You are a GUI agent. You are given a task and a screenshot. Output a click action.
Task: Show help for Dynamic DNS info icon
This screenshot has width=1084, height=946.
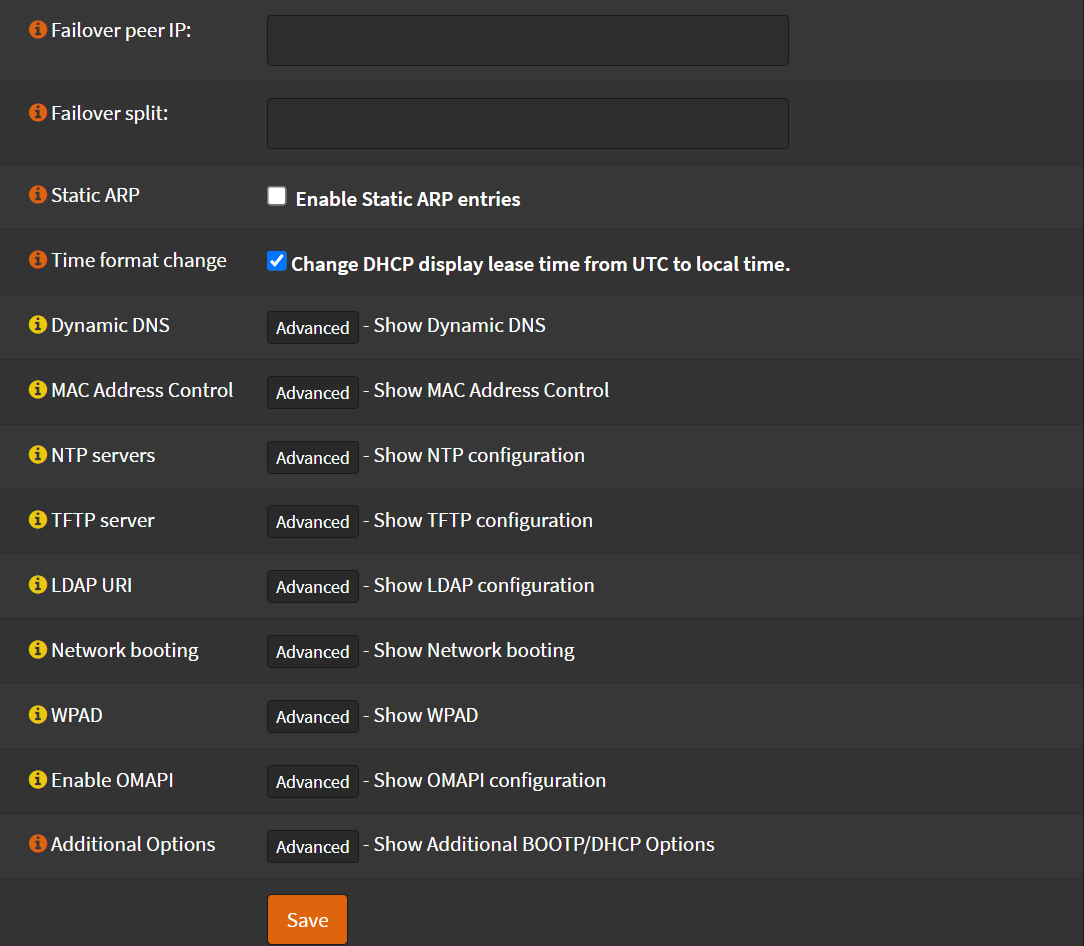[x=38, y=325]
